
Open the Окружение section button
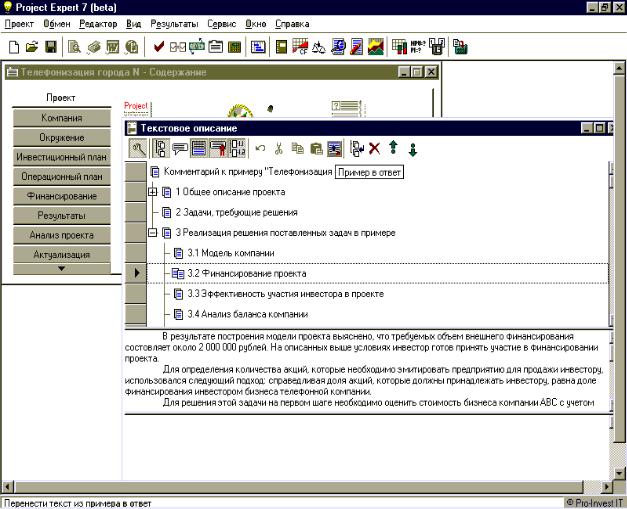point(62,138)
